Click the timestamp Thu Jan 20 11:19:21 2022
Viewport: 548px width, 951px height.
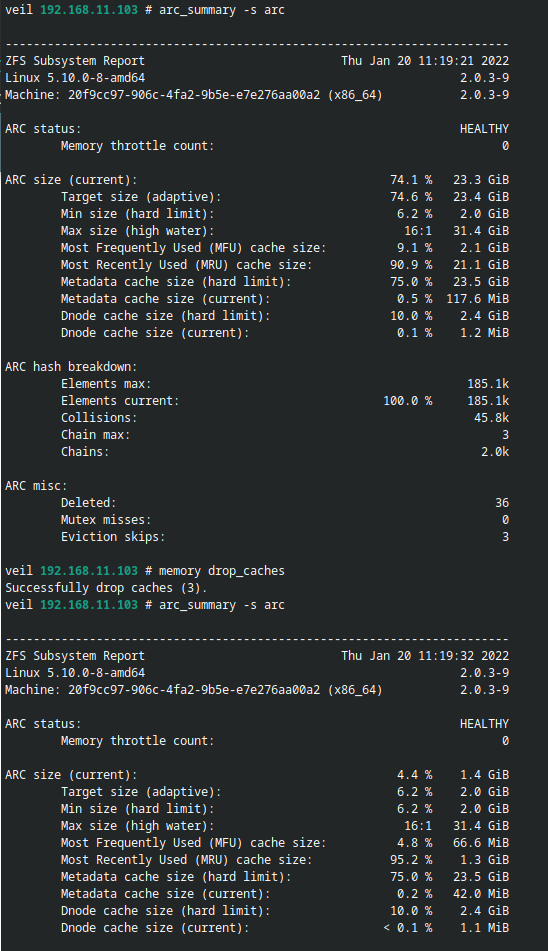425,61
